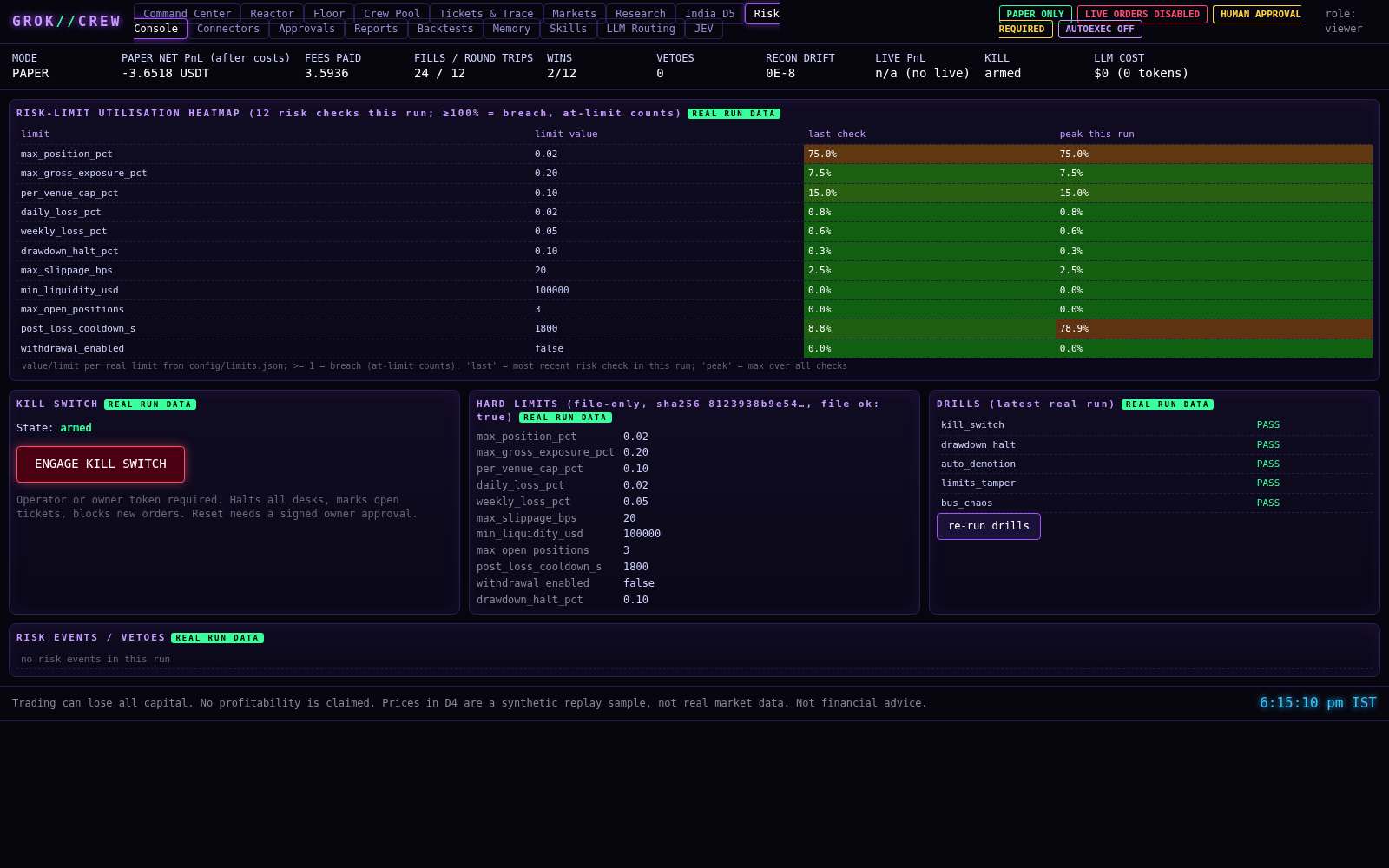Screen dimensions: 1389x868
Task: Select the Reports tab
Action: coord(376,29)
